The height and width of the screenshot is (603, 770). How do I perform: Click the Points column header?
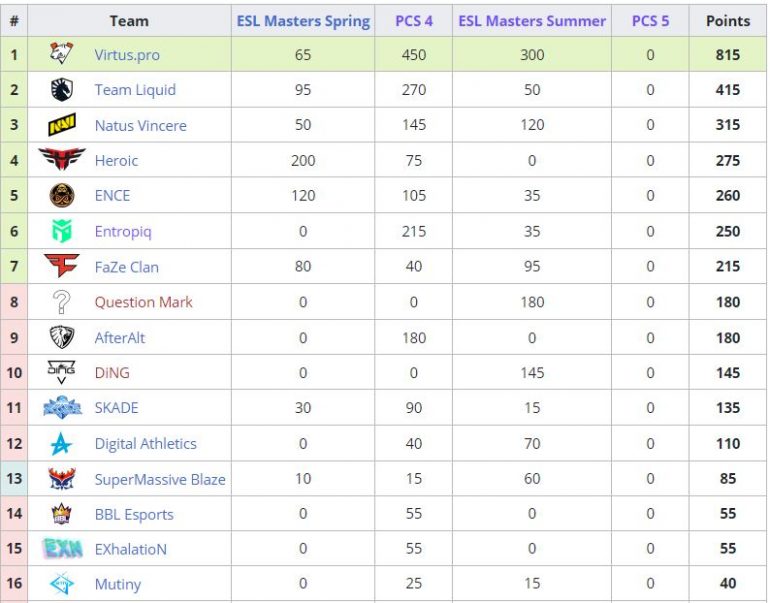728,21
